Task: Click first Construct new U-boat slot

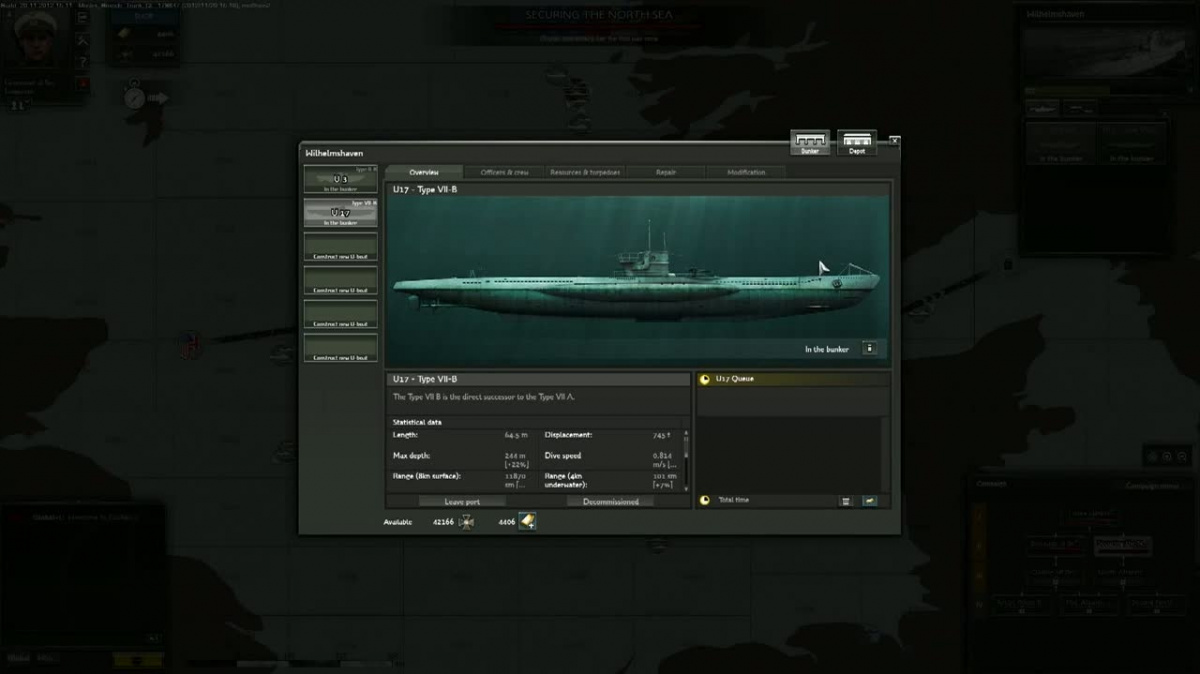Action: pyautogui.click(x=341, y=247)
